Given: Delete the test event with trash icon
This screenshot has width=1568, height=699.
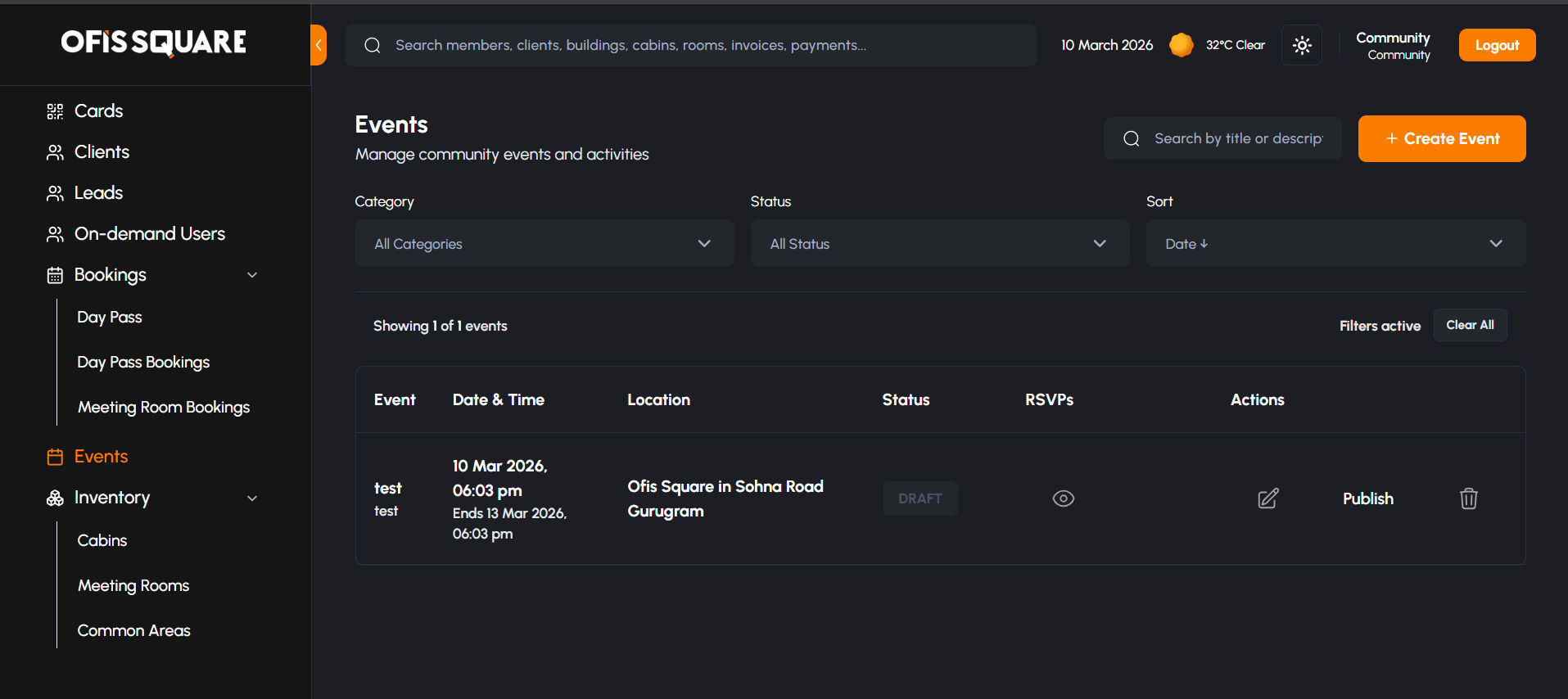Looking at the screenshot, I should click(1468, 498).
